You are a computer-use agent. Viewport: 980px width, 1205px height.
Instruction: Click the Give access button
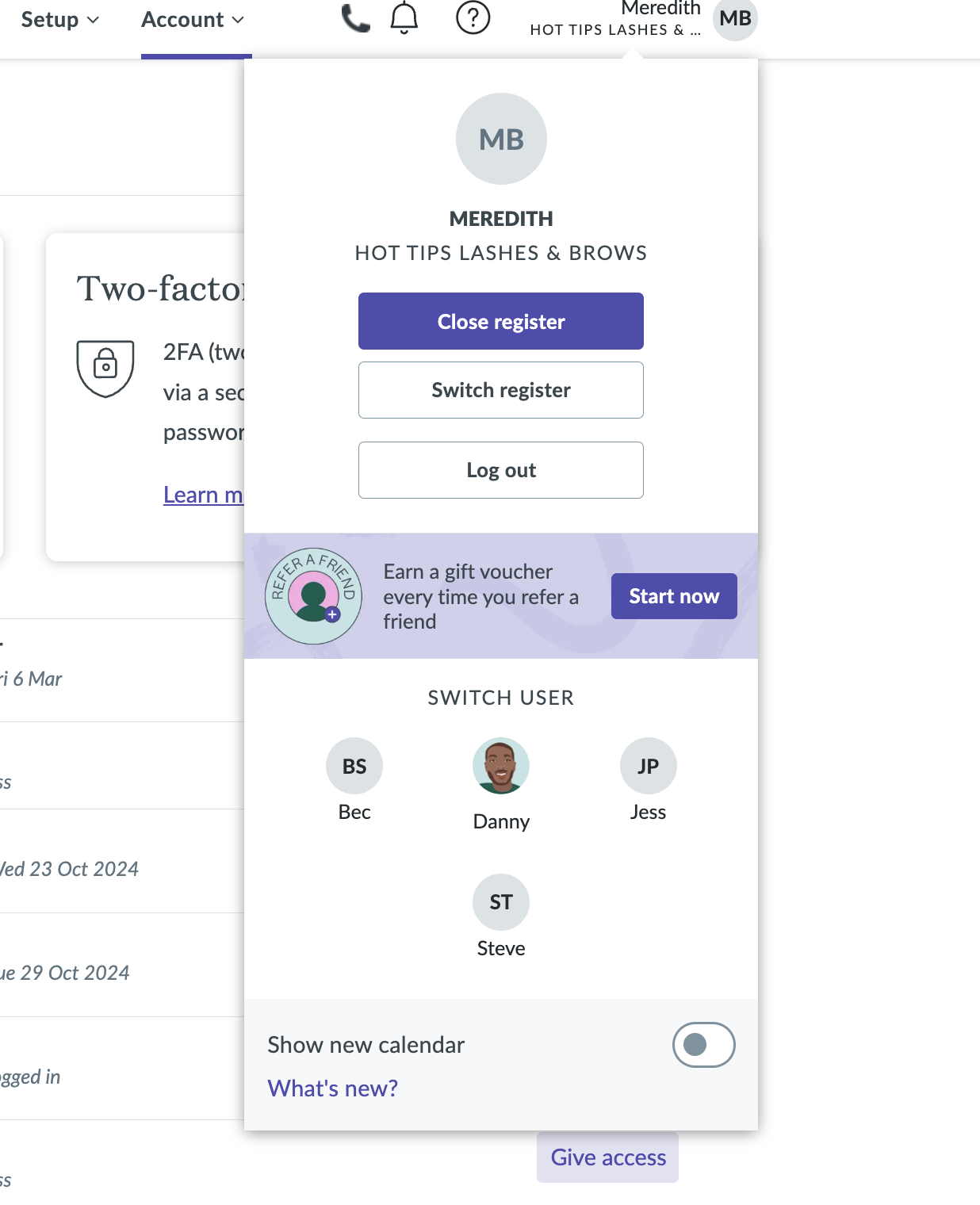pyautogui.click(x=608, y=1157)
